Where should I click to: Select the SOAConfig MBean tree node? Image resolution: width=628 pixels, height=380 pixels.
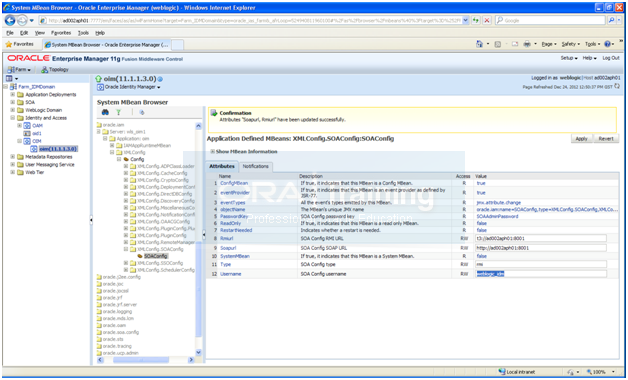click(x=155, y=256)
